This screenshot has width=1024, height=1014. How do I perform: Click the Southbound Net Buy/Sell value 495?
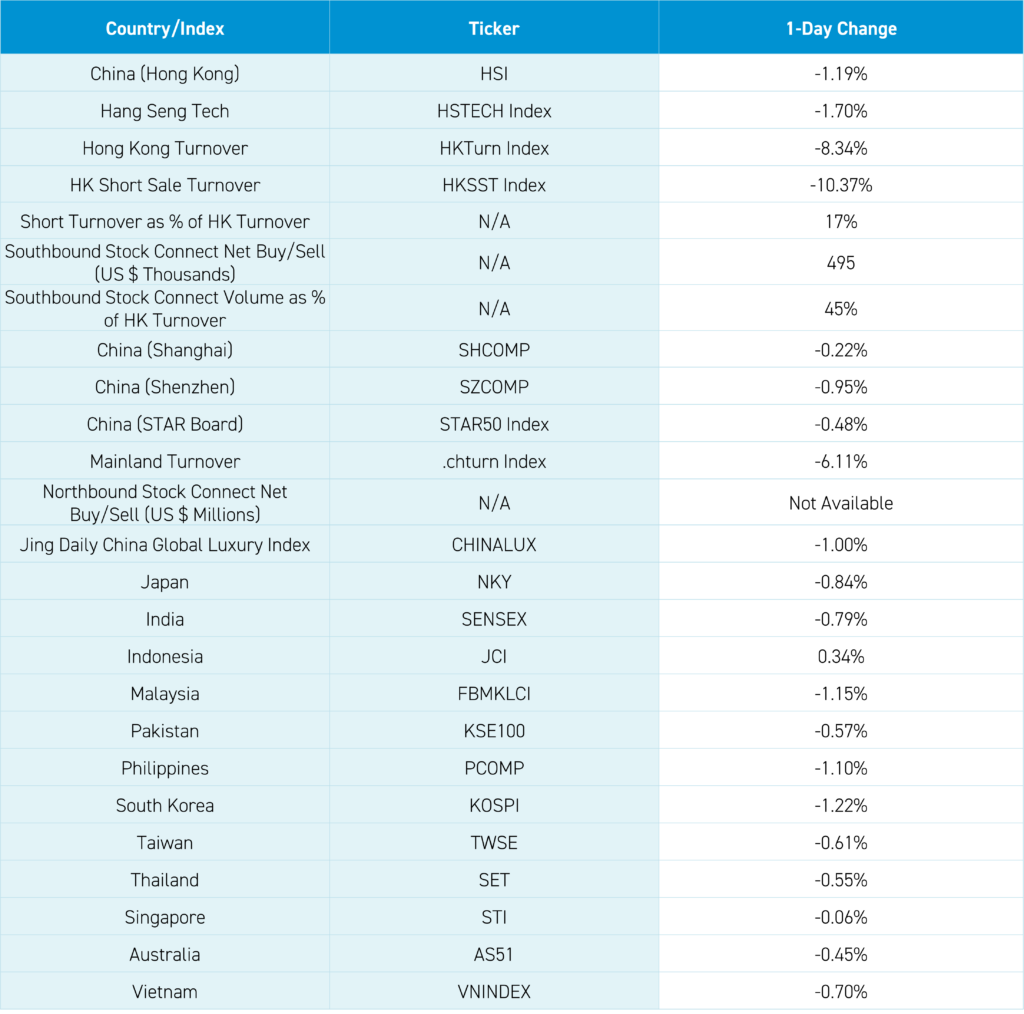click(x=840, y=263)
